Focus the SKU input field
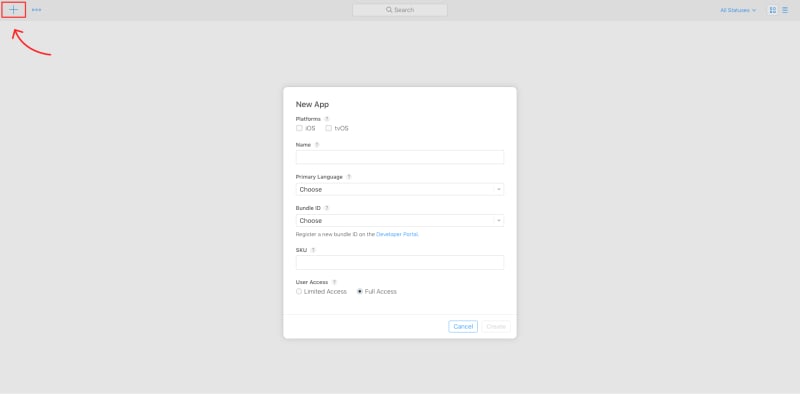Image resolution: width=800 pixels, height=394 pixels. (x=399, y=262)
